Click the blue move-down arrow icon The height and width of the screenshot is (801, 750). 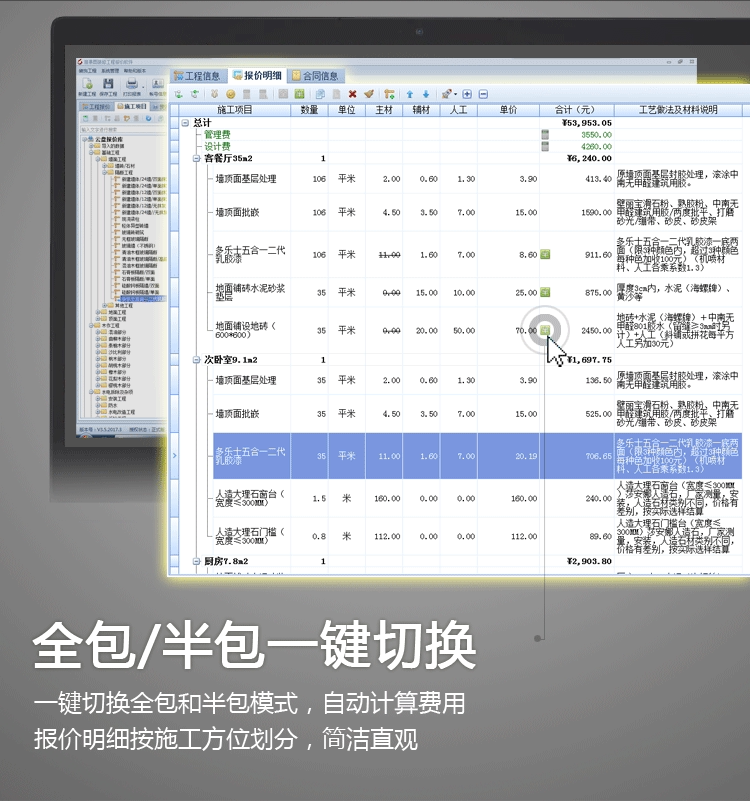pyautogui.click(x=426, y=94)
